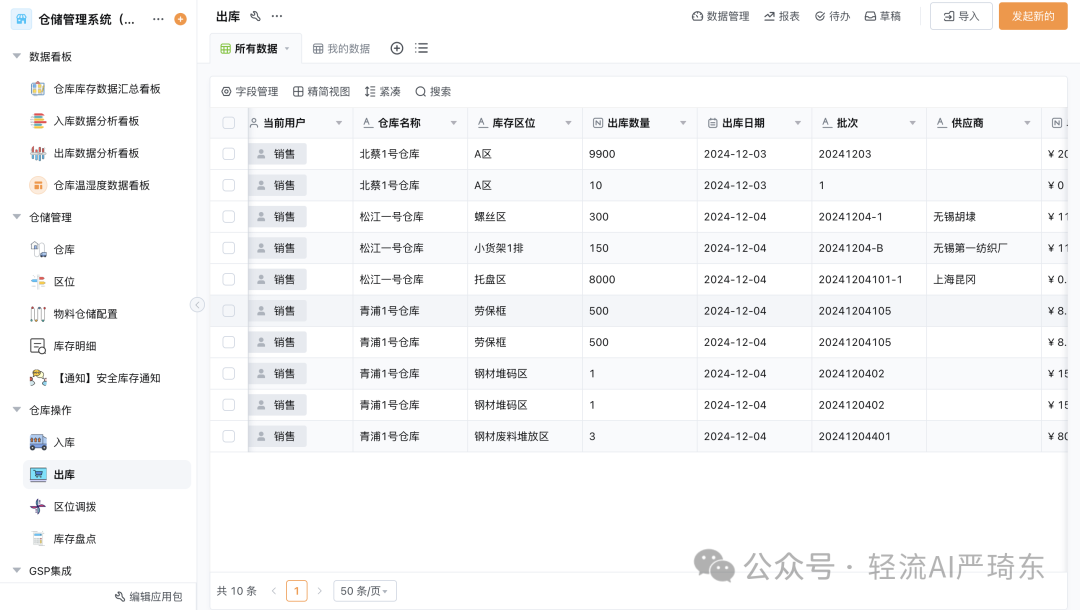Viewport: 1080px width, 610px height.
Task: Open the more options menu beside 出库
Action: click(277, 16)
